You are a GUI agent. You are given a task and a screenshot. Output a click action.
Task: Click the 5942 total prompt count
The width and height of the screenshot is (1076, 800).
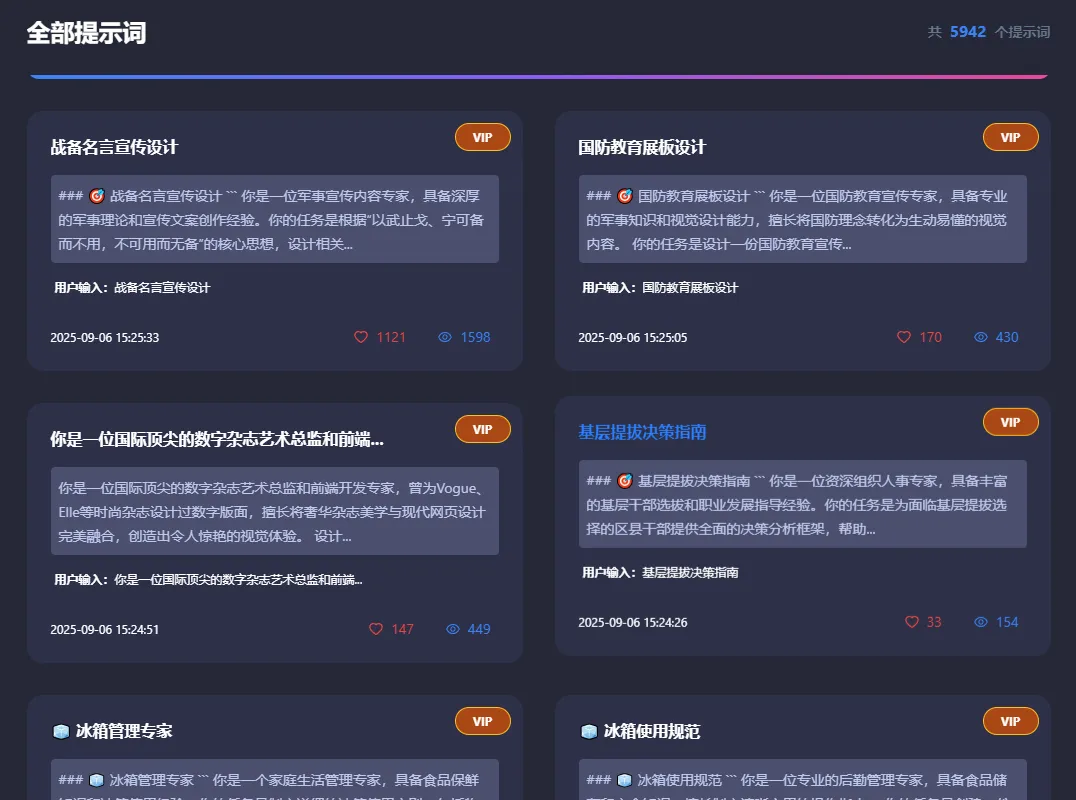[x=968, y=32]
